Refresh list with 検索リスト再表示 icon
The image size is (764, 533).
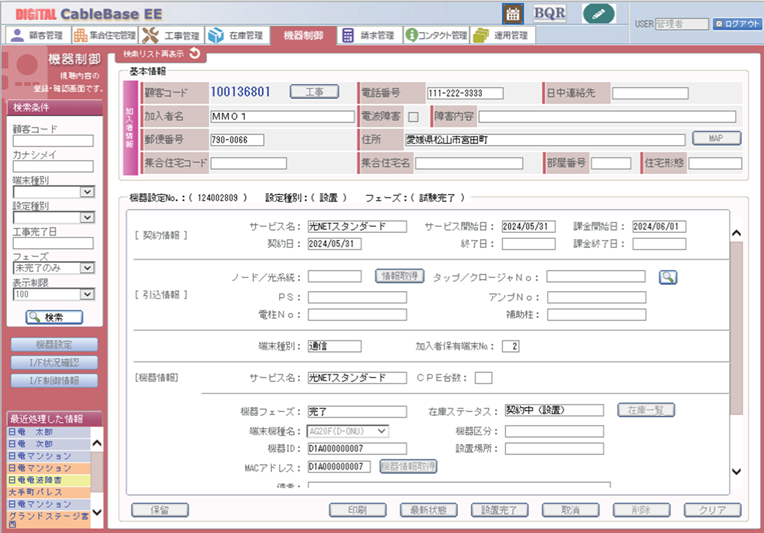point(194,53)
